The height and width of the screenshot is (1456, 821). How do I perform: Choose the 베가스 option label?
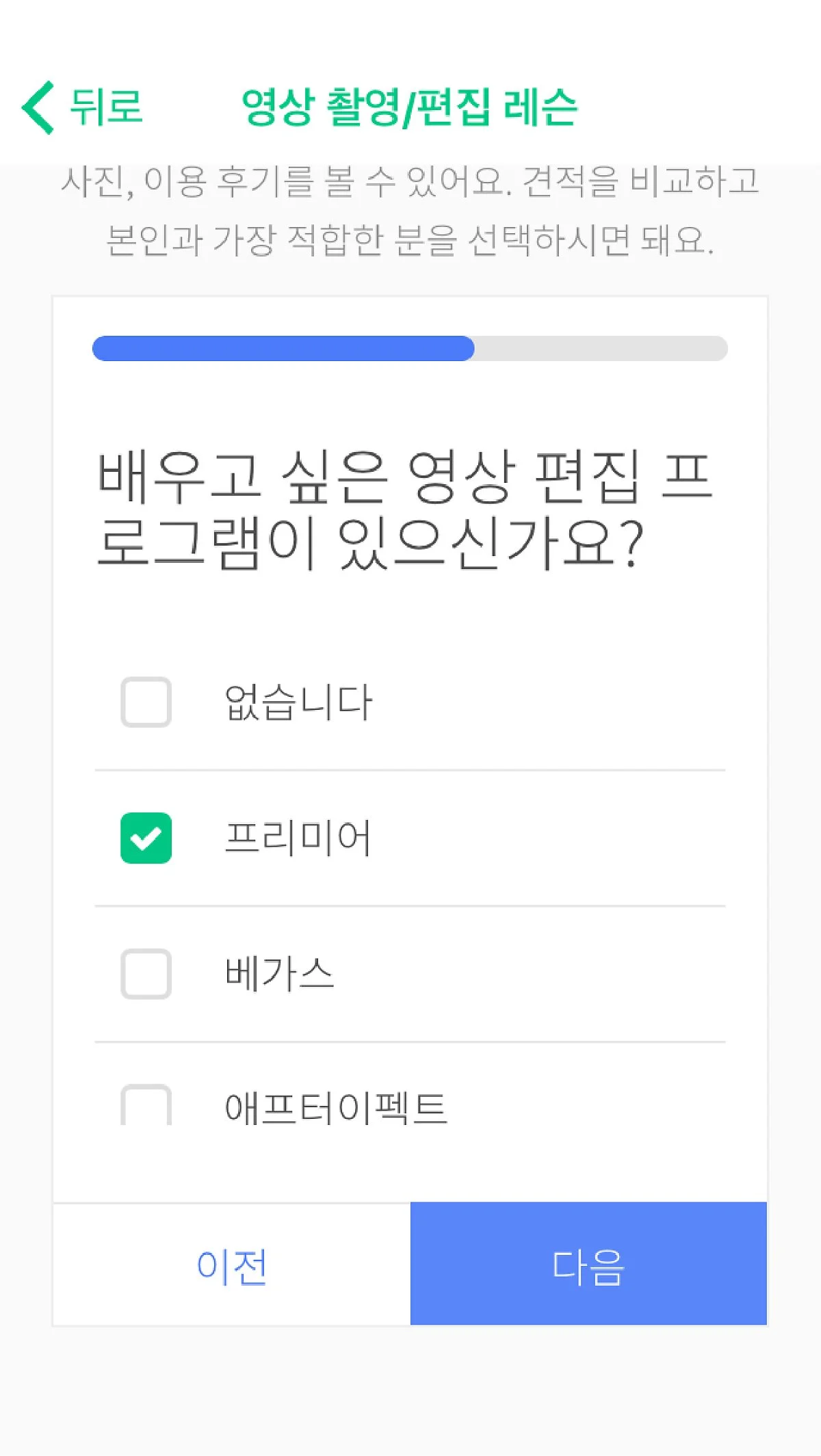279,973
